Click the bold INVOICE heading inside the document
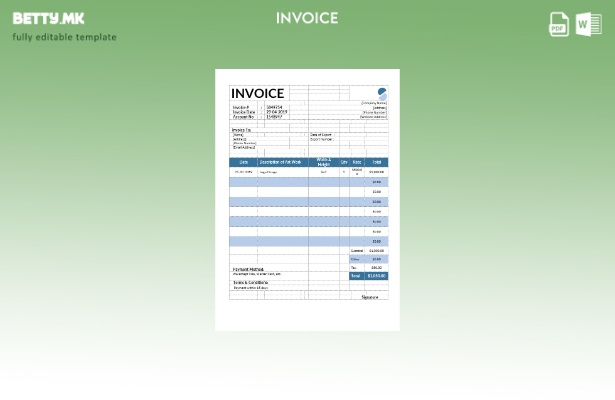 point(258,93)
